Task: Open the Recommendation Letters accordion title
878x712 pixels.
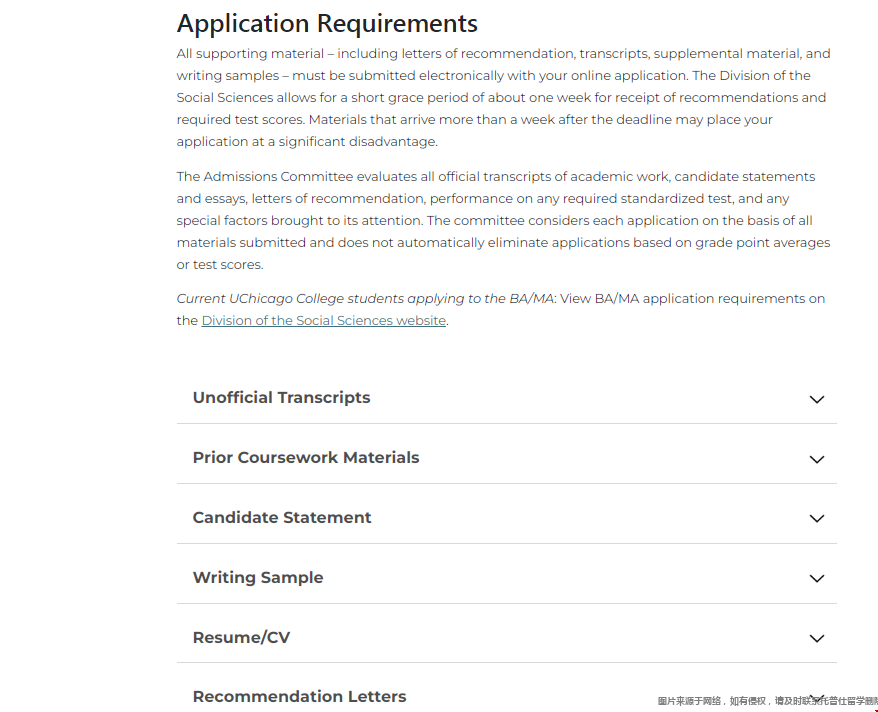Action: pos(299,697)
